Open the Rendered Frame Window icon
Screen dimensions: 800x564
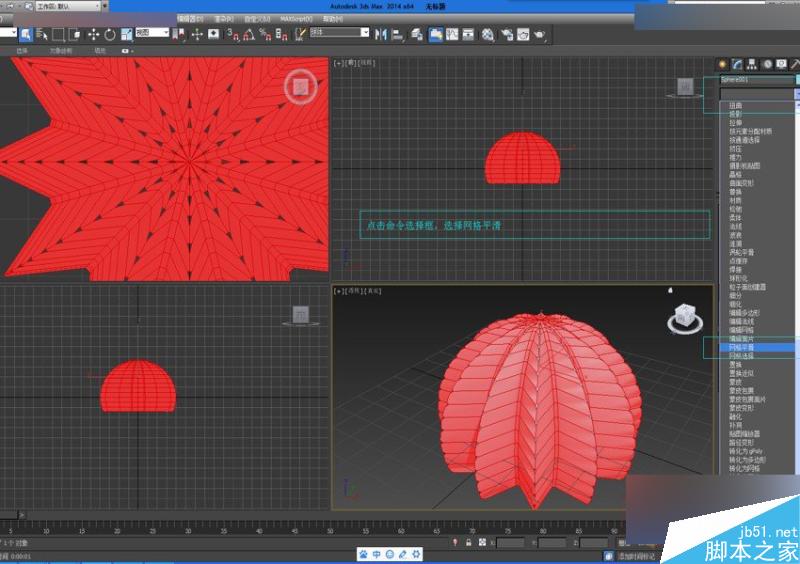tap(523, 35)
